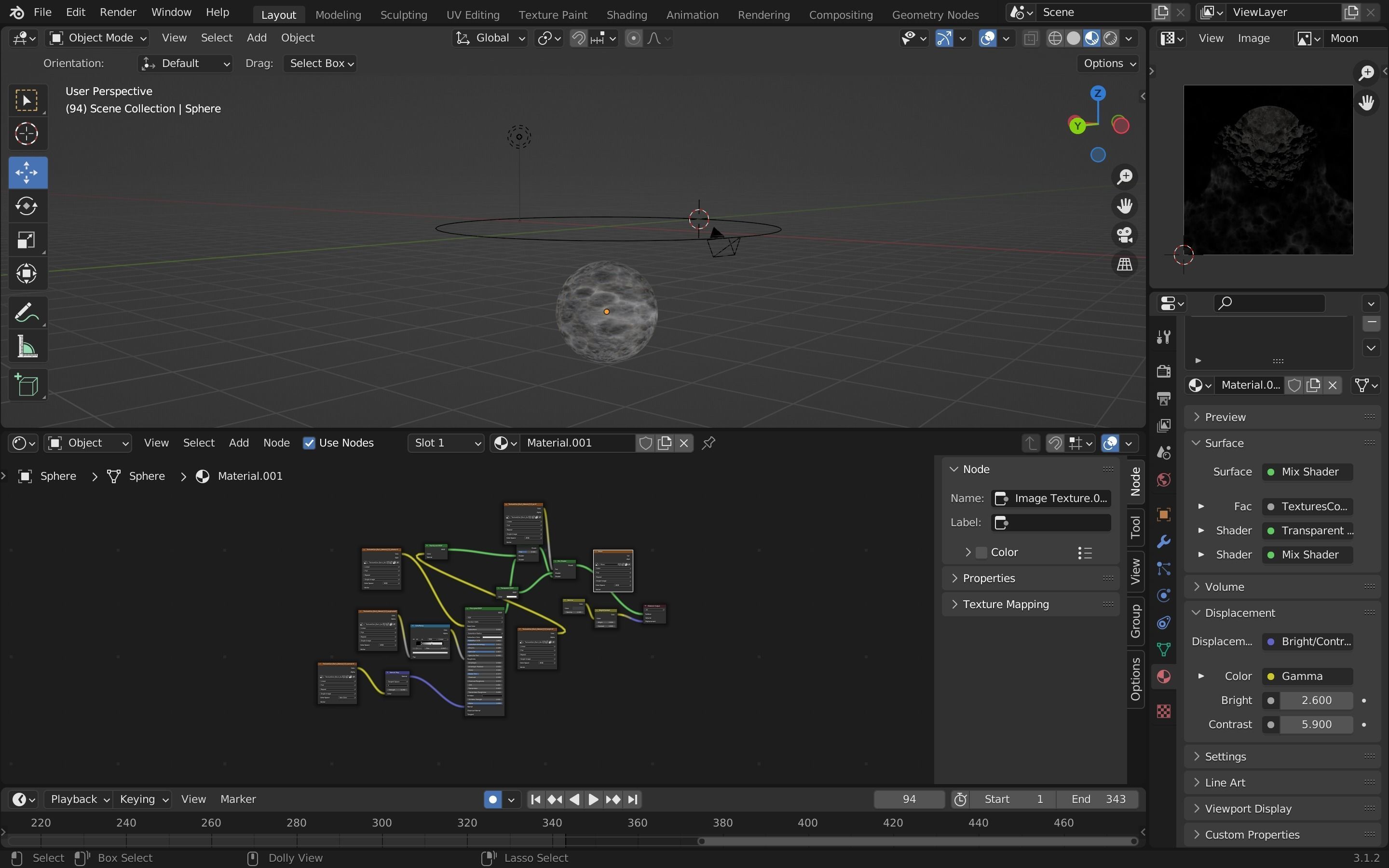Uncheck the Use Nodes checkbox

click(x=309, y=443)
